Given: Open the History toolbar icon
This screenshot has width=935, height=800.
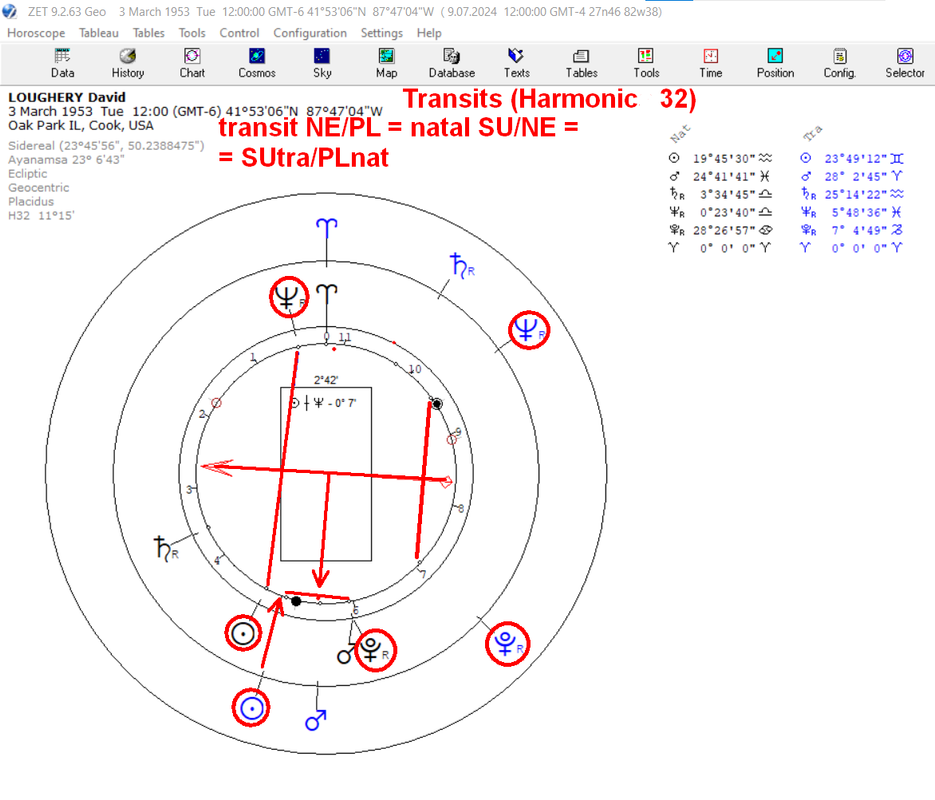Looking at the screenshot, I should tap(128, 63).
